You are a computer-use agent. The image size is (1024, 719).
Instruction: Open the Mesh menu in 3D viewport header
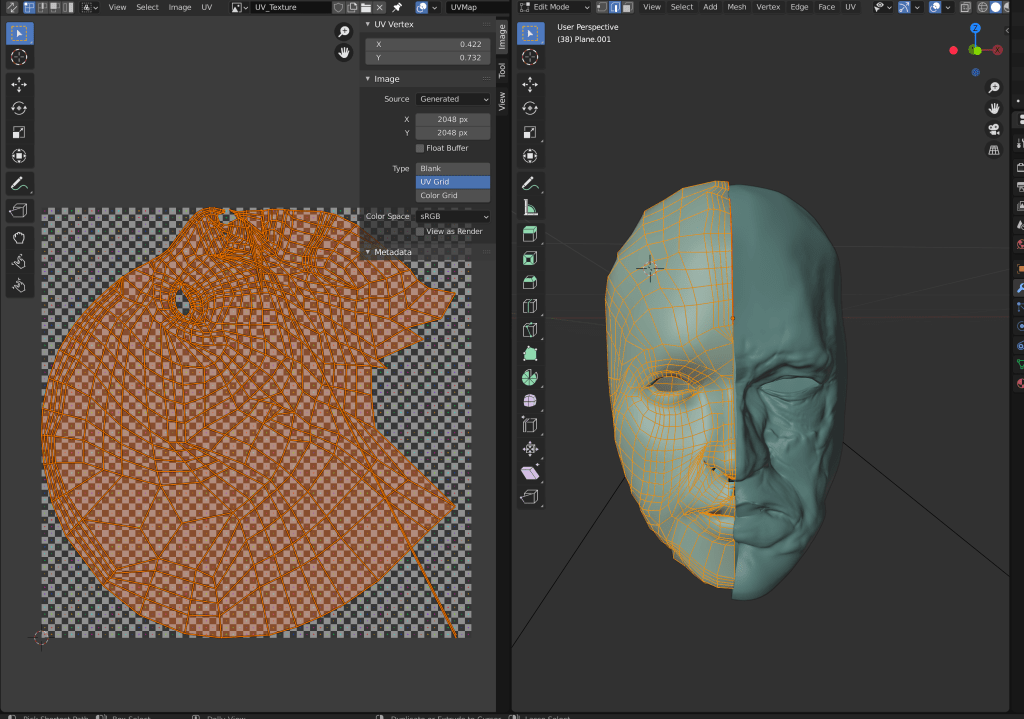coord(736,7)
